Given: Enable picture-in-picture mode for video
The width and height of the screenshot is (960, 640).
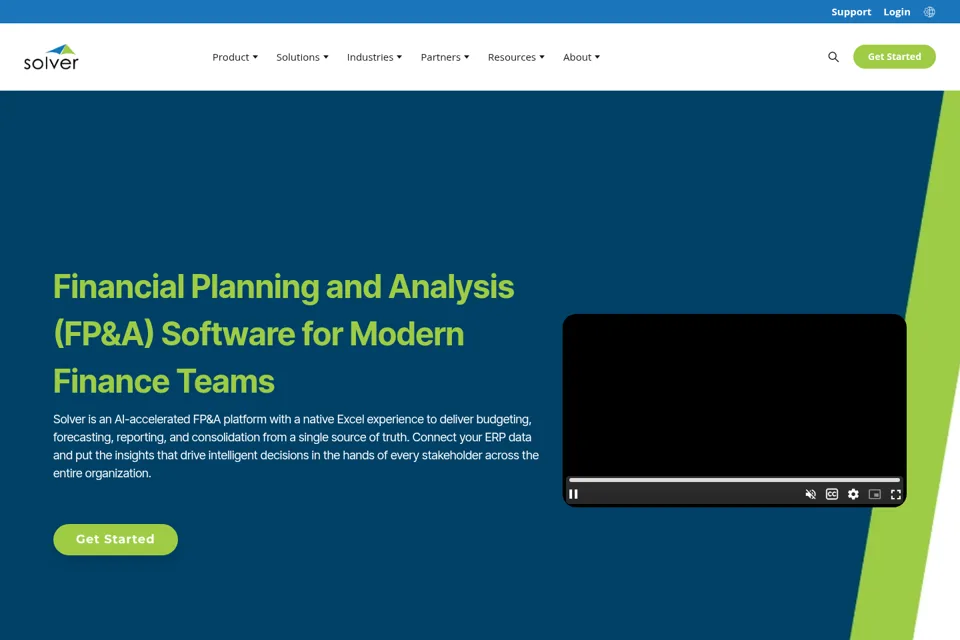Looking at the screenshot, I should click(874, 494).
